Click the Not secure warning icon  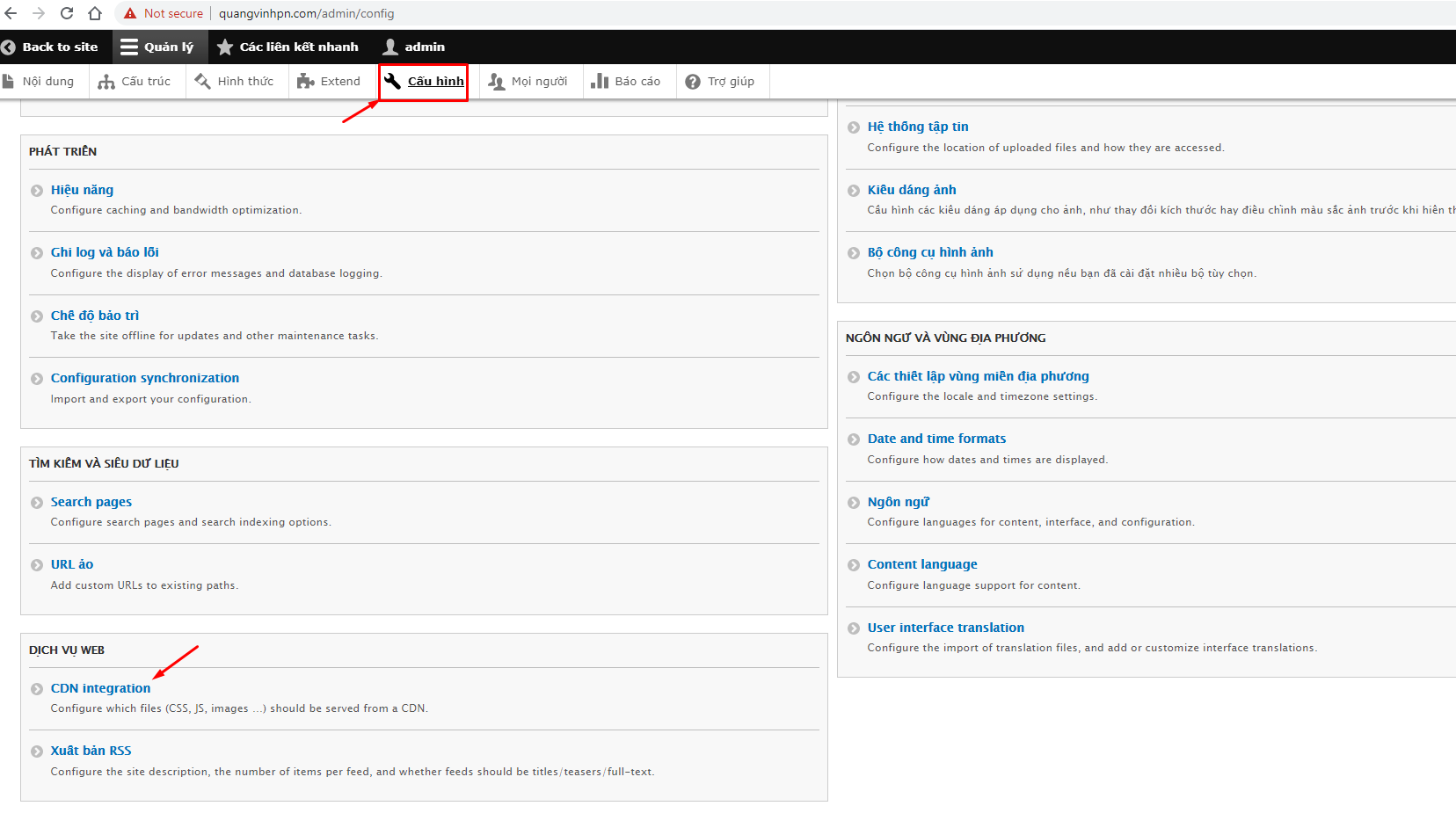tap(130, 13)
